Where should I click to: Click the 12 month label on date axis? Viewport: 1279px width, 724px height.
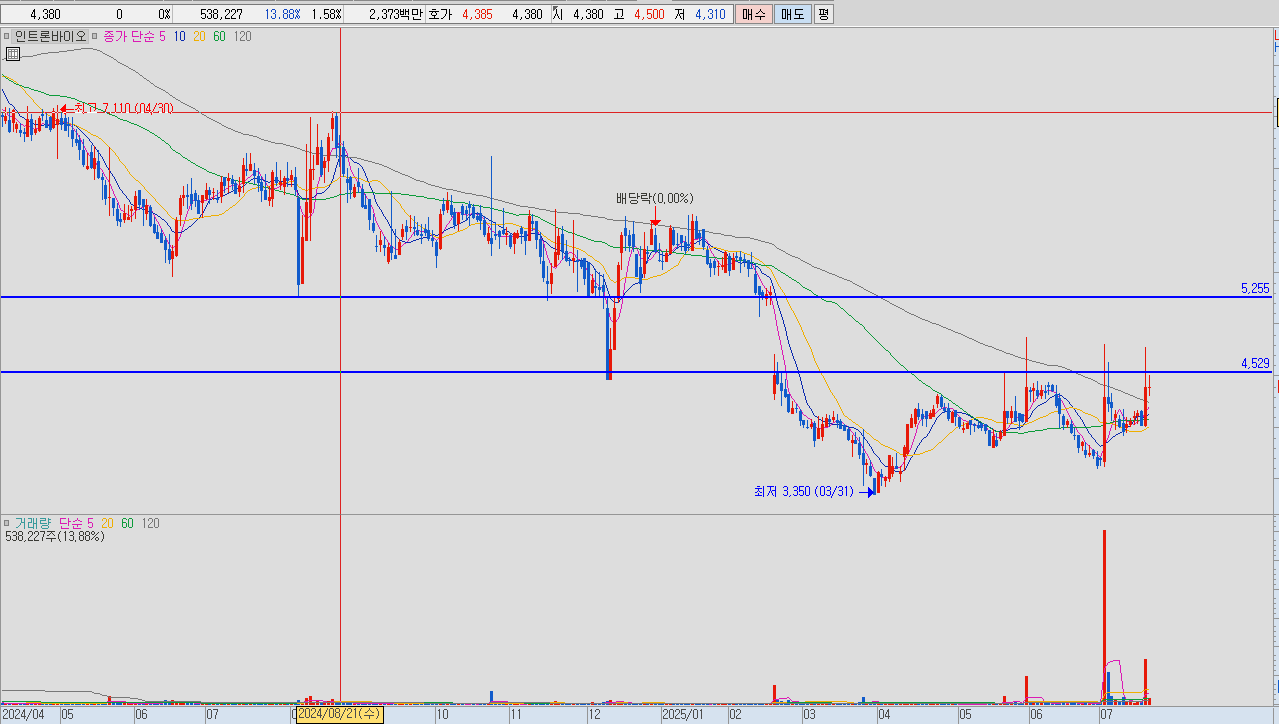(594, 715)
